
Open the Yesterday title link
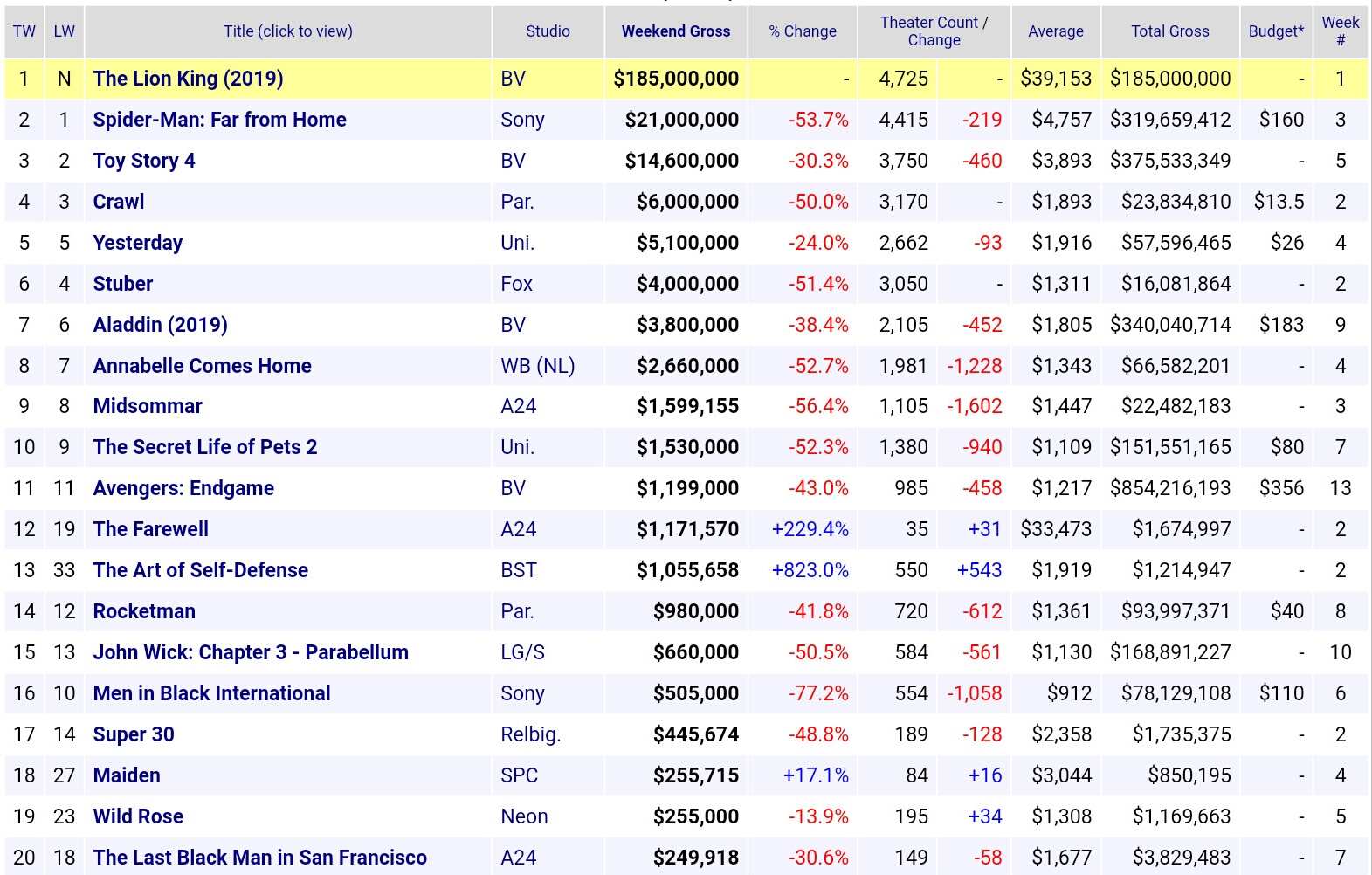(x=138, y=243)
